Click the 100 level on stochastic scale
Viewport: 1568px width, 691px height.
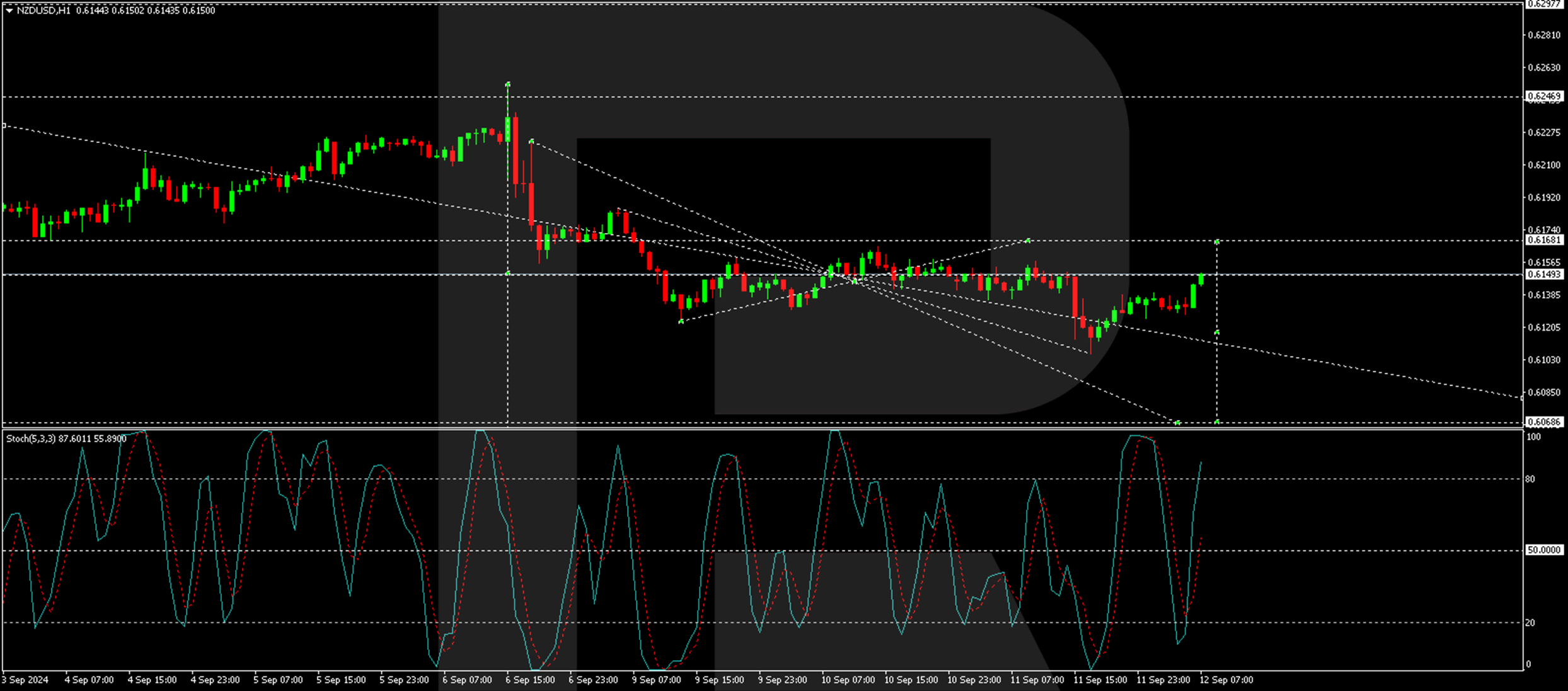coord(1533,437)
